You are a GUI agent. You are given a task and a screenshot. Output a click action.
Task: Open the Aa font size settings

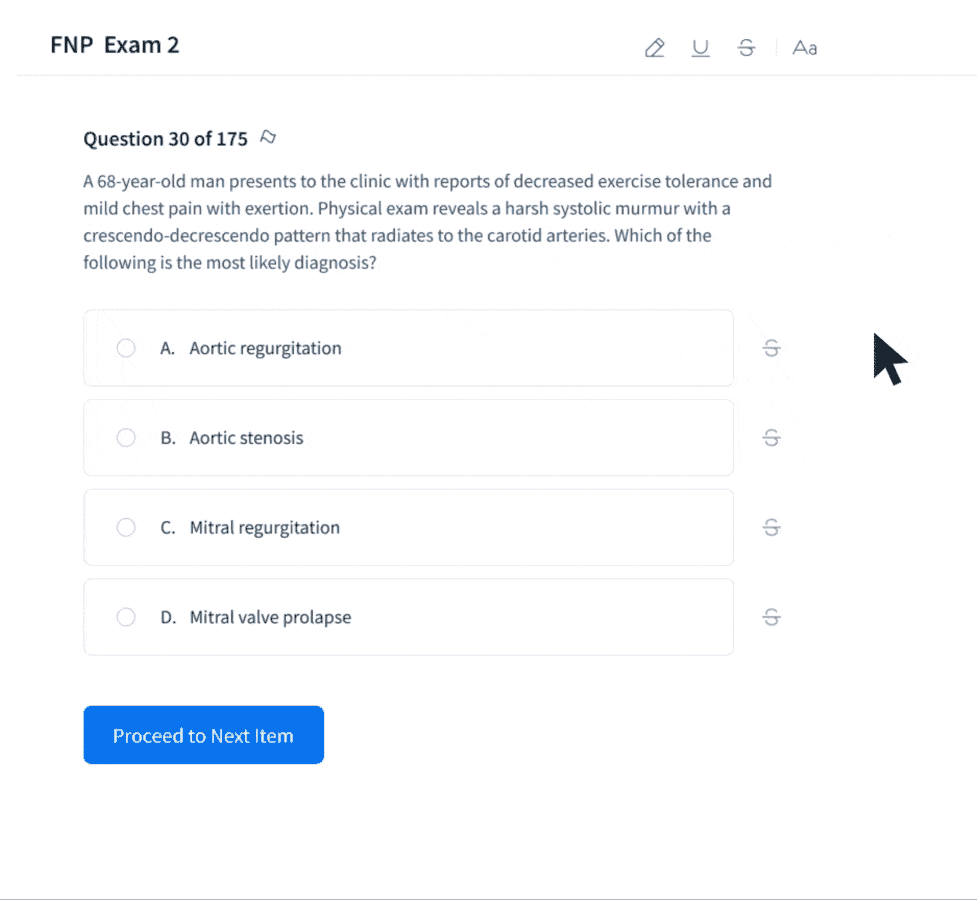pyautogui.click(x=804, y=48)
